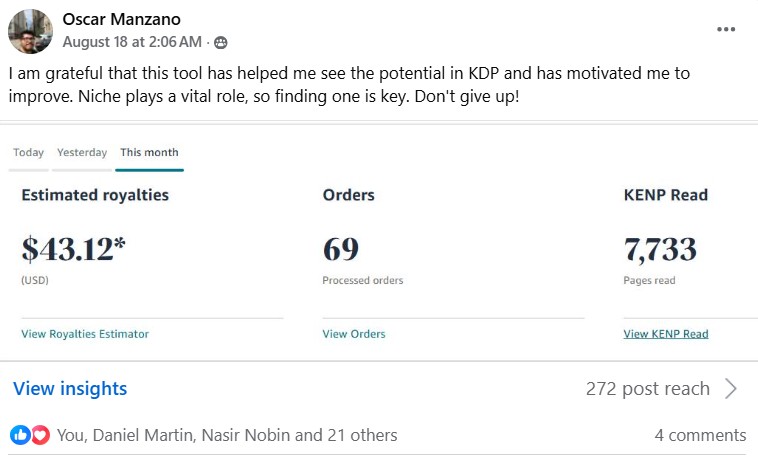Switch to the Yesterday tab

tap(82, 153)
